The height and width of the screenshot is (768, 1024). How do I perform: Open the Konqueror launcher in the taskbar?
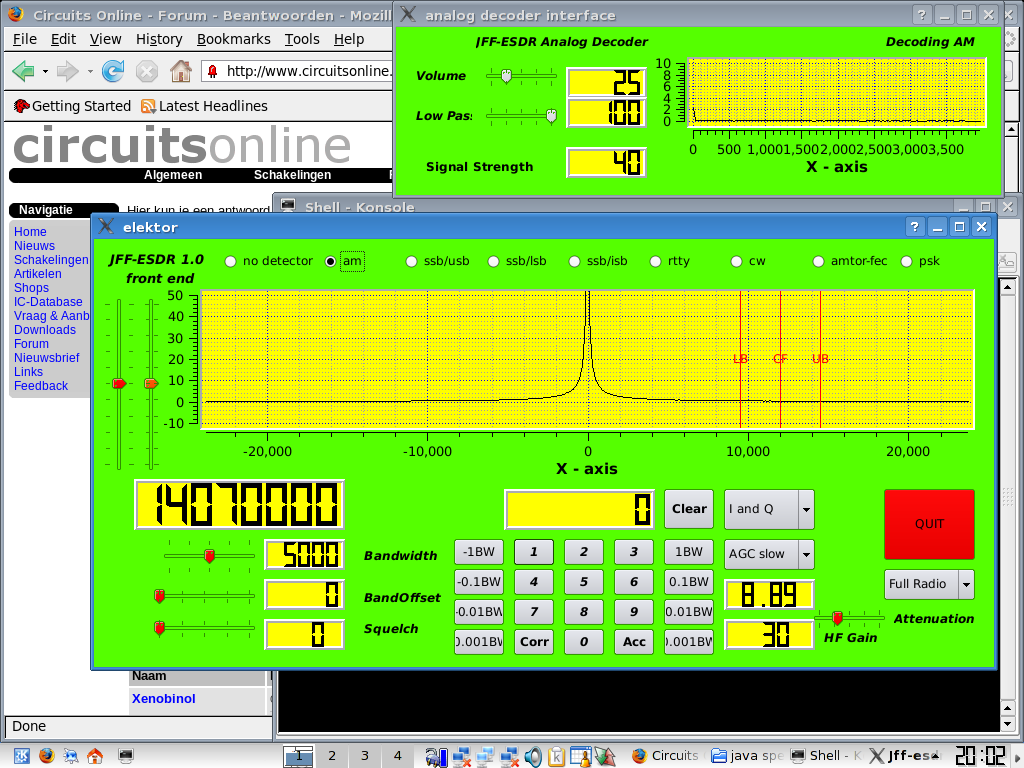point(71,756)
